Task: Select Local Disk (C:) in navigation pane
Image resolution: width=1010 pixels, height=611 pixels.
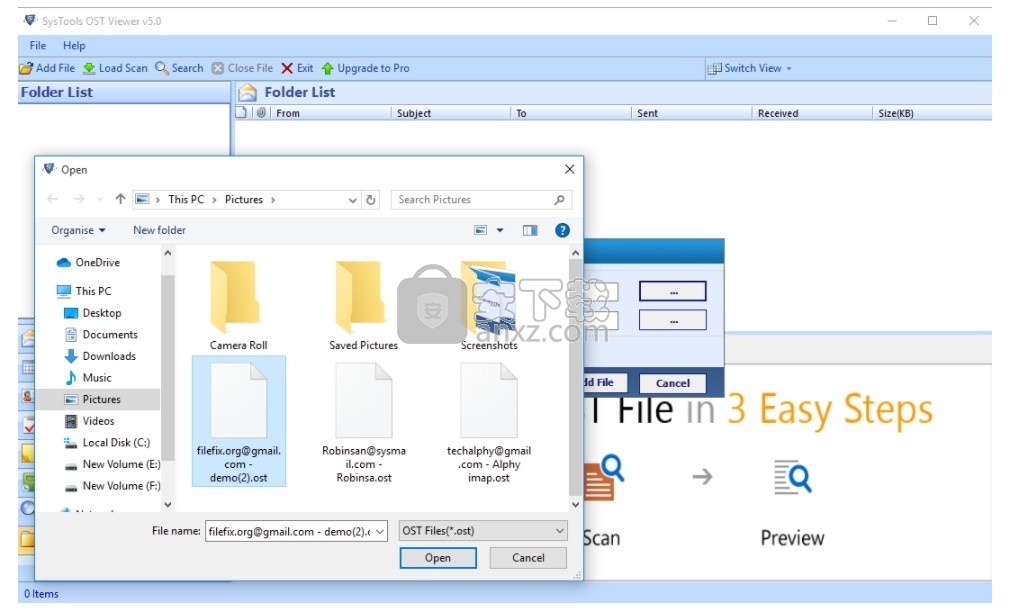Action: [x=107, y=443]
